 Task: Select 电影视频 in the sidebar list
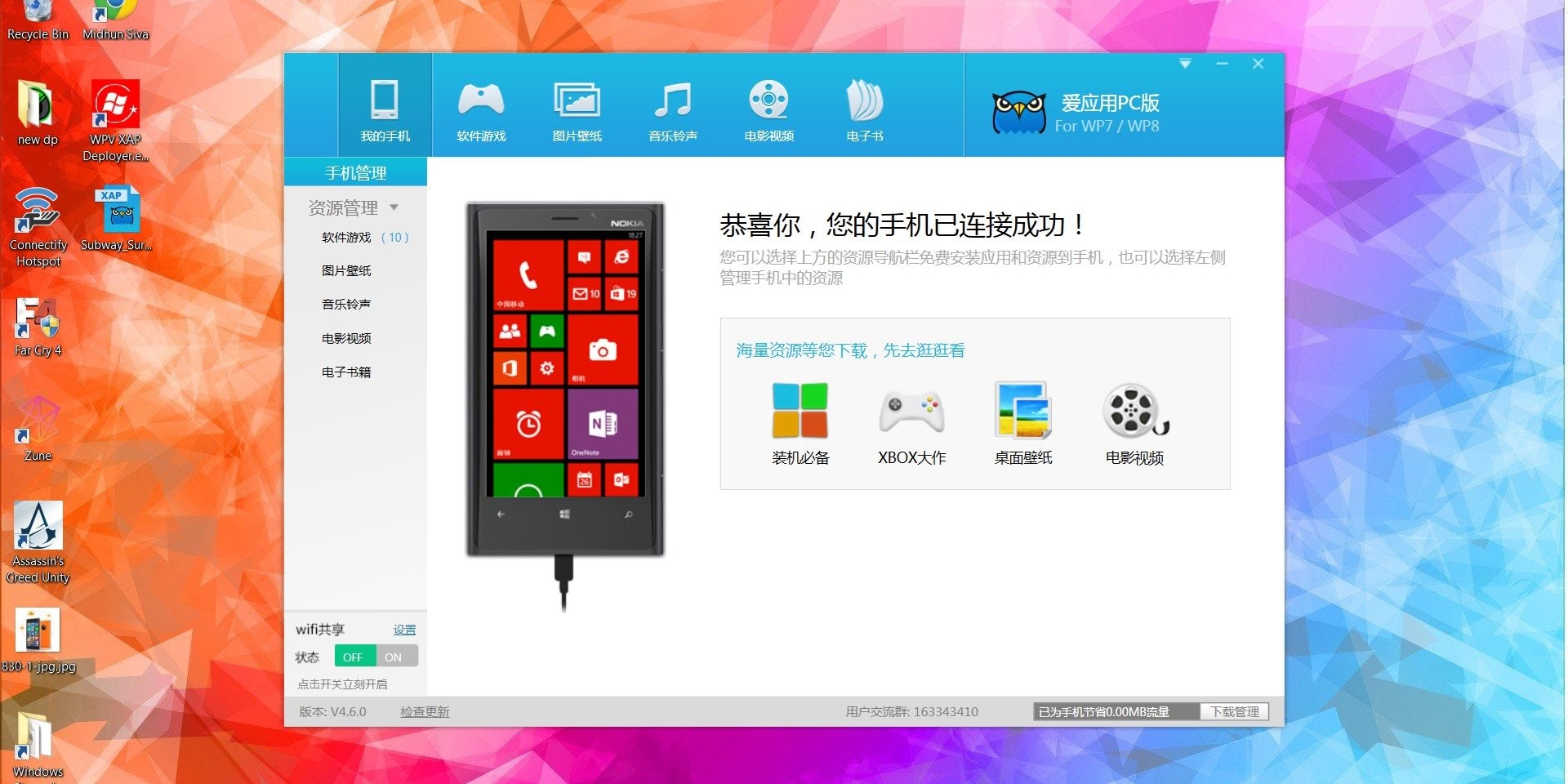(x=346, y=338)
